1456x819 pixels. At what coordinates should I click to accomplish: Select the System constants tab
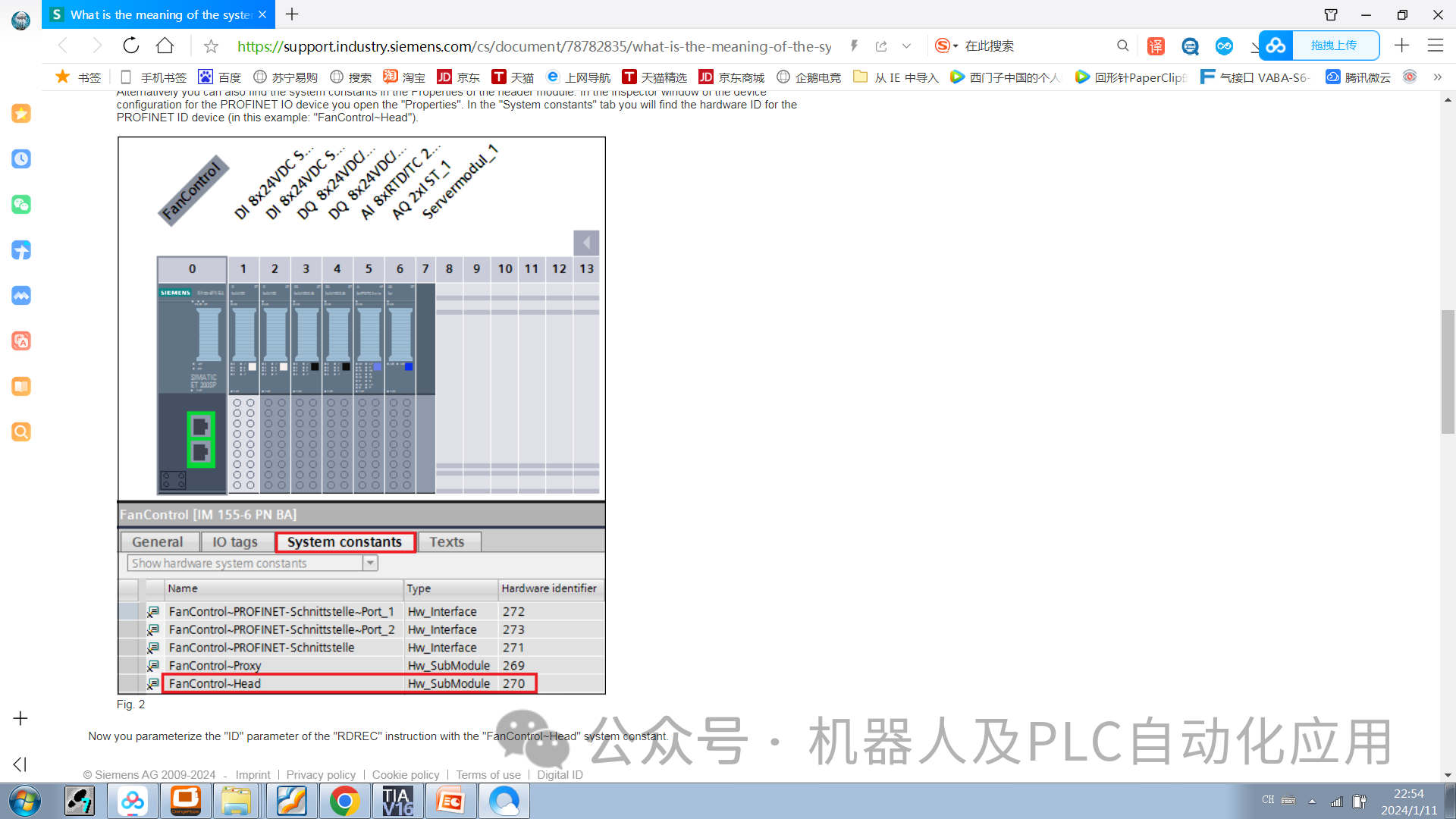tap(344, 541)
